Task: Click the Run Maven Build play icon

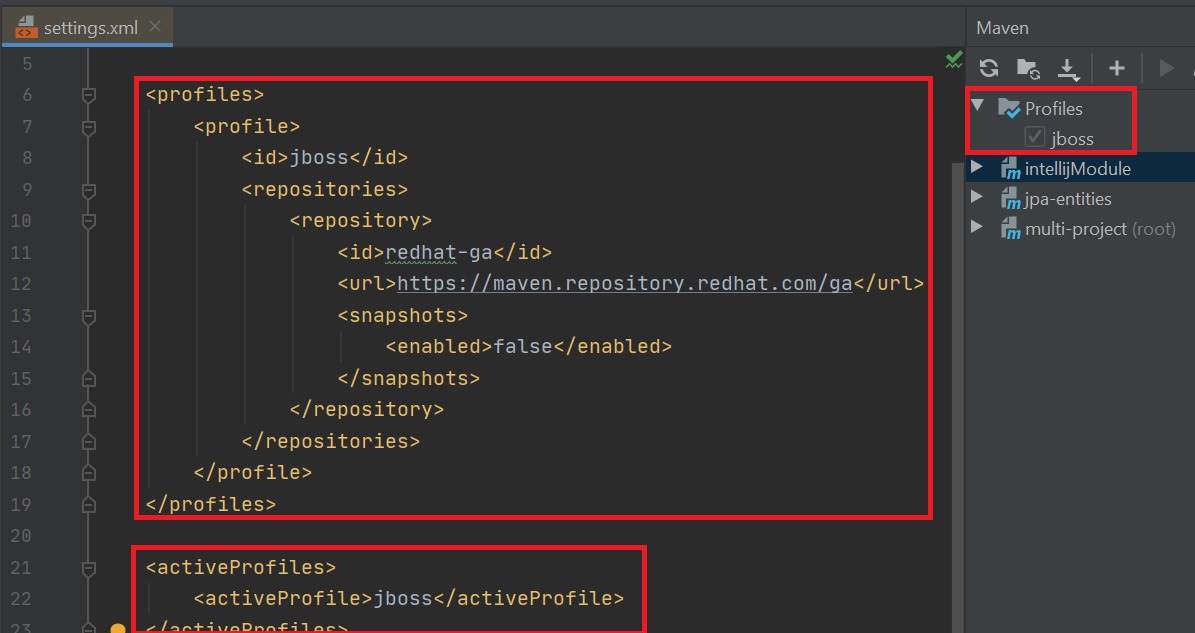Action: pos(1166,68)
